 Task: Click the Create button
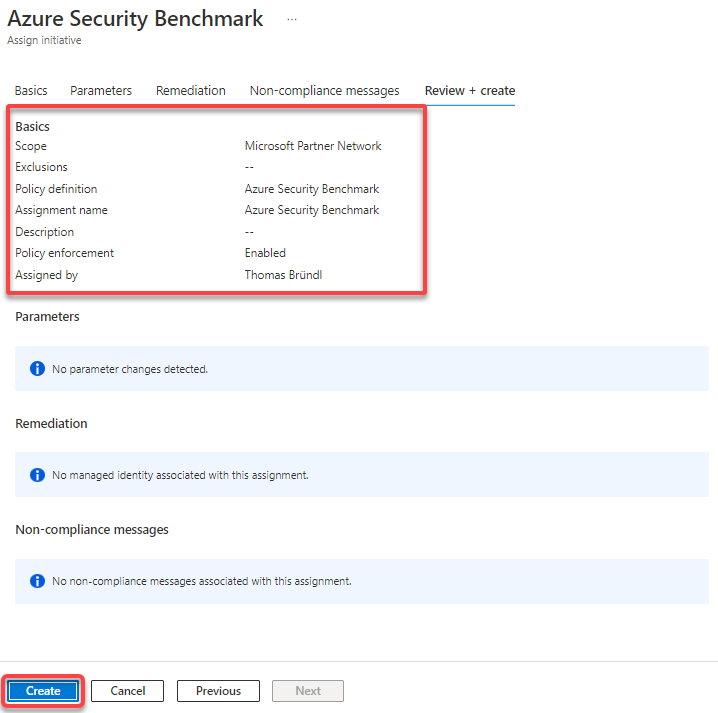tap(43, 691)
